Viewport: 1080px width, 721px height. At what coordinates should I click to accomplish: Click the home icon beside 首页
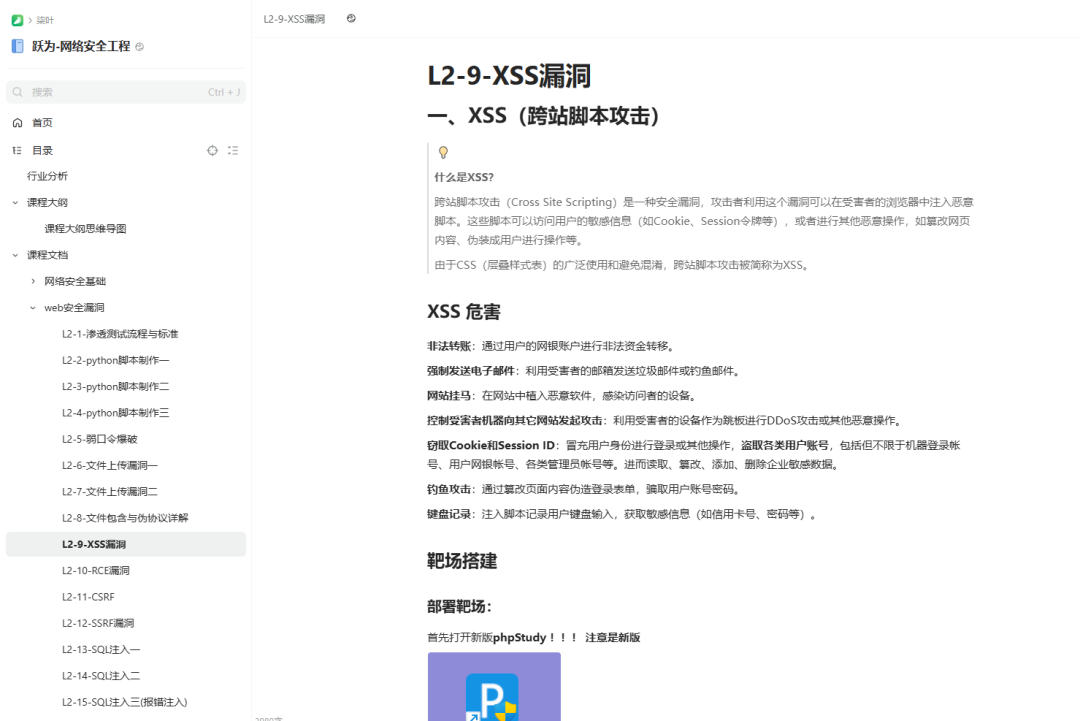pos(18,123)
